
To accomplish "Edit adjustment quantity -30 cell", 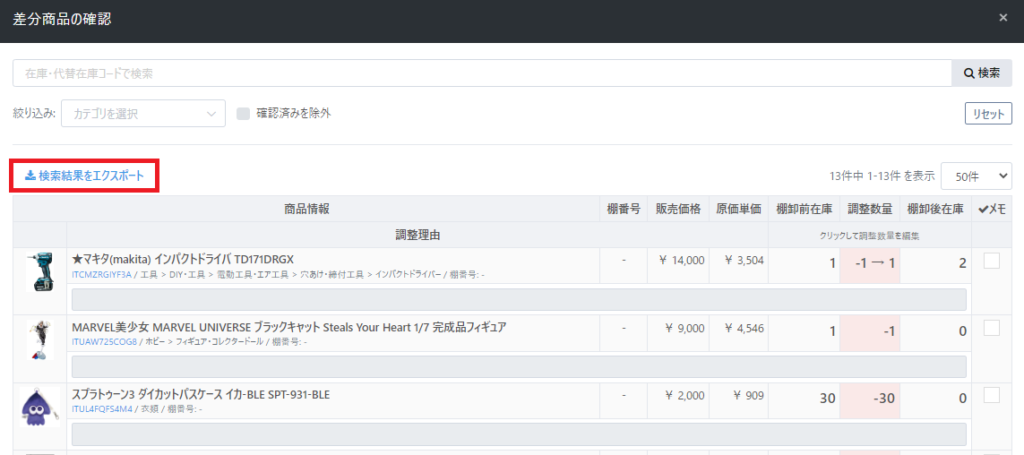I will 870,400.
